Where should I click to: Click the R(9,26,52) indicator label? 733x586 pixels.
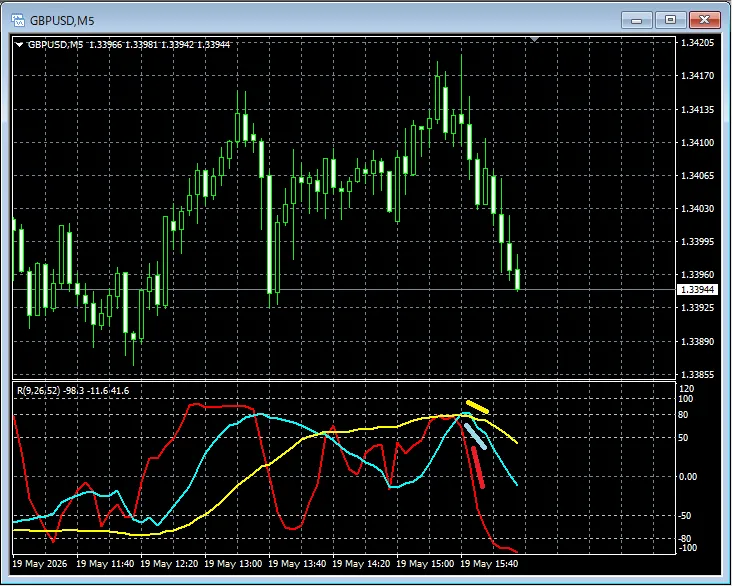click(38, 391)
